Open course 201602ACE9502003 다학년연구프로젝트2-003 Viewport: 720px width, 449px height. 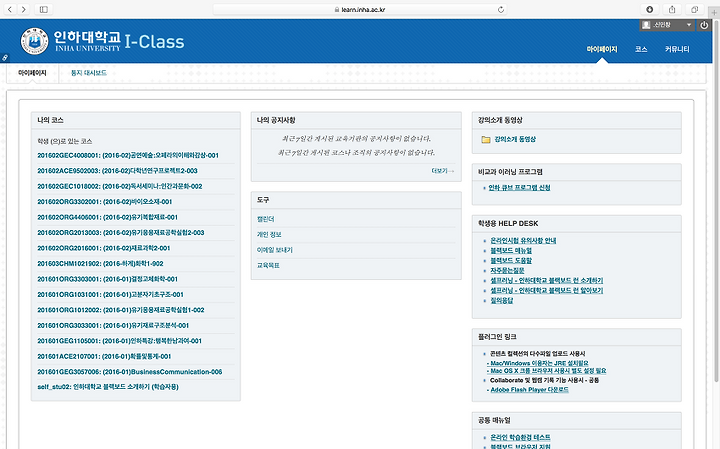[x=117, y=171]
